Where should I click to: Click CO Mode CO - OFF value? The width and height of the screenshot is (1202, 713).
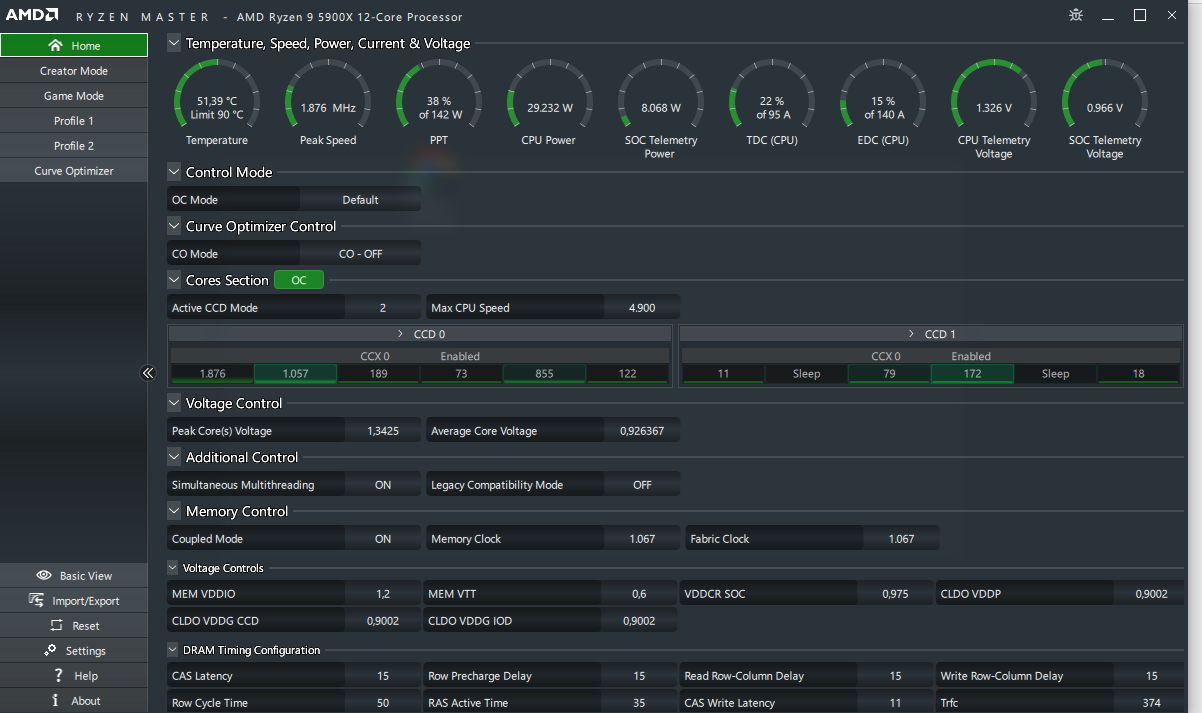360,254
